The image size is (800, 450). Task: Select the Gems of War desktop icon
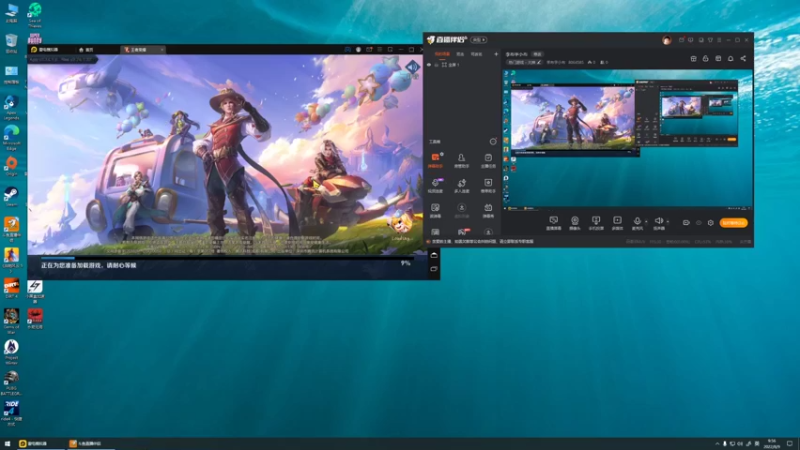pyautogui.click(x=11, y=321)
